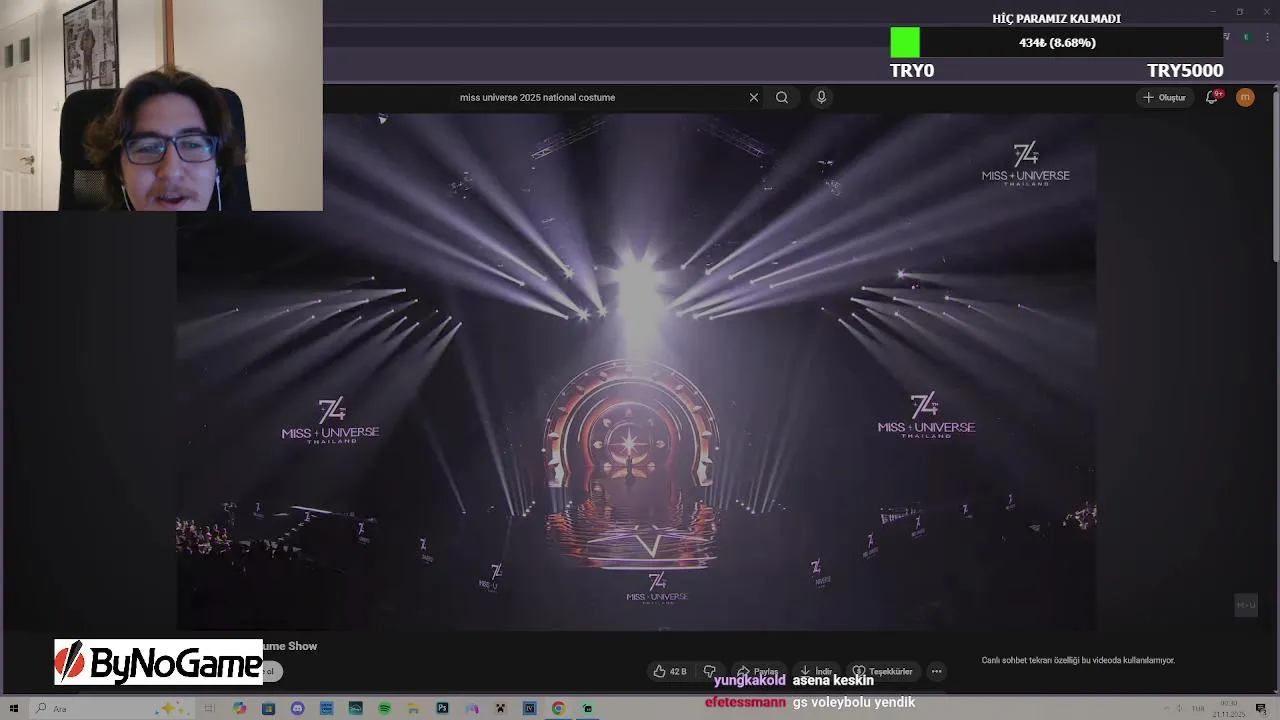The width and height of the screenshot is (1280, 720).
Task: Click the media control icon in Chrome toolbar
Action: [x=1227, y=37]
